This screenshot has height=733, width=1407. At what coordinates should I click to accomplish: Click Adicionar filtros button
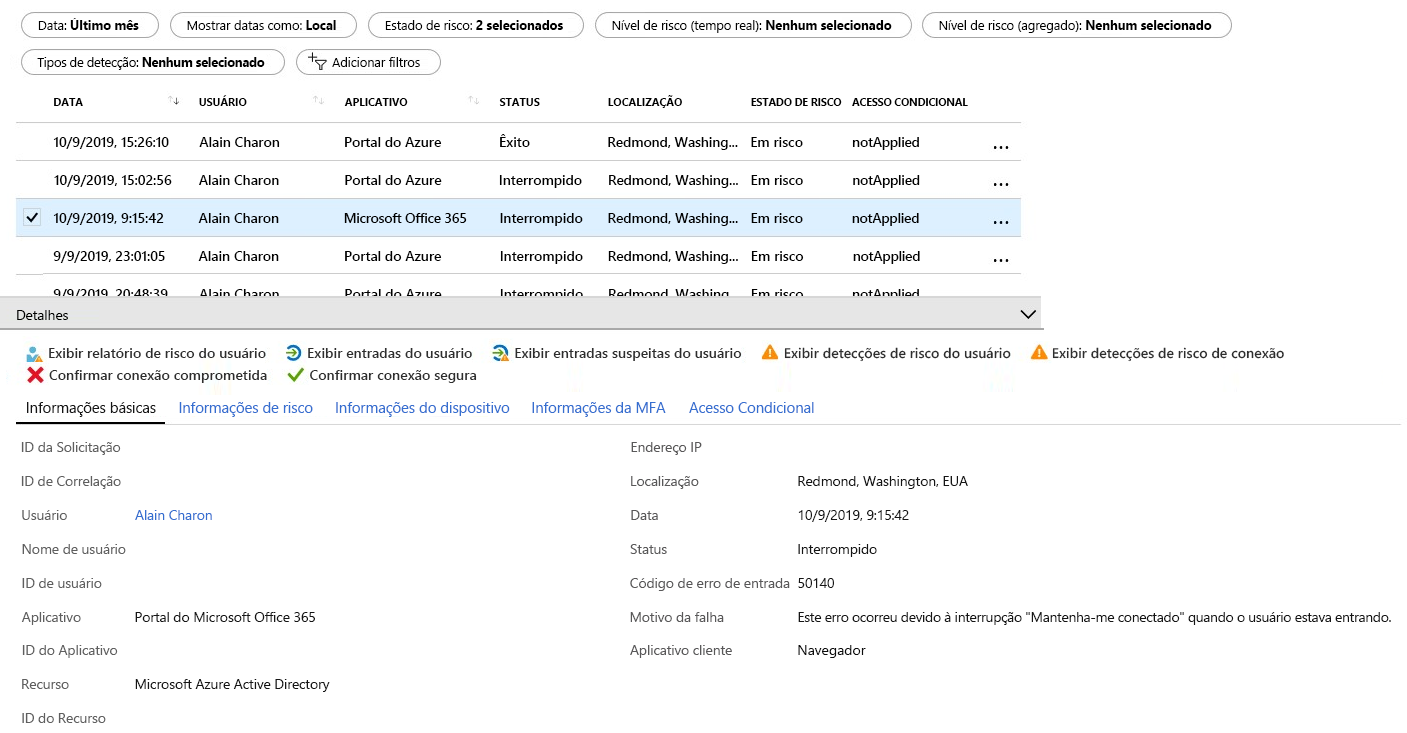click(368, 62)
